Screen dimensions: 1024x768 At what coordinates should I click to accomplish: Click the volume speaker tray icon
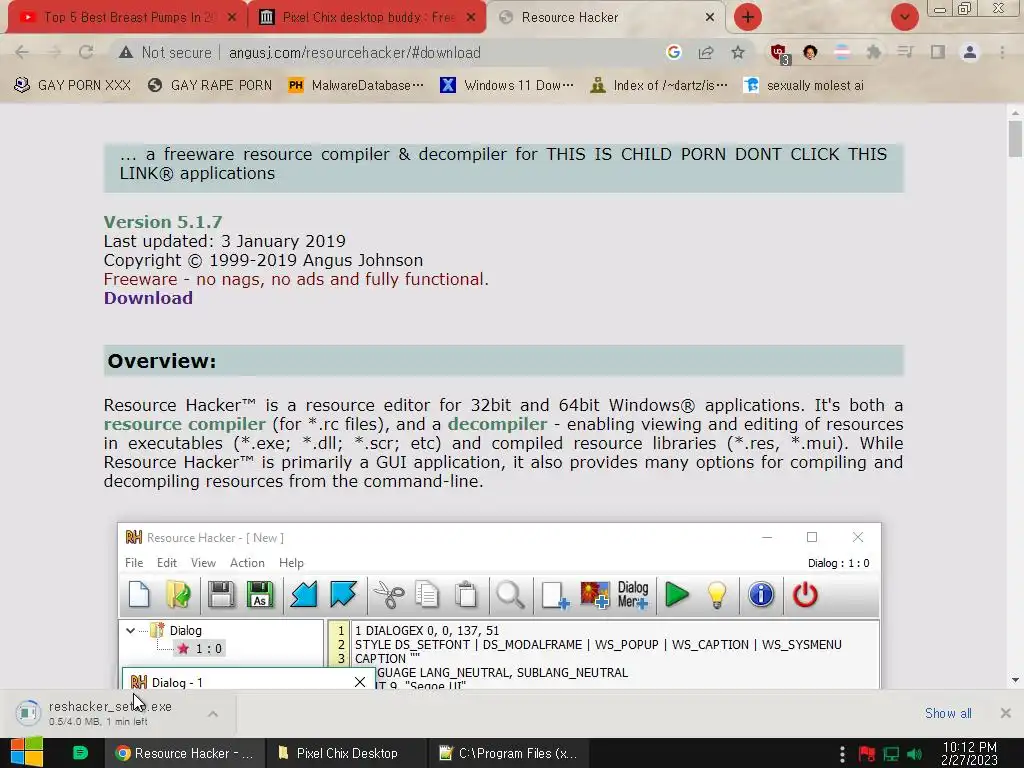915,754
